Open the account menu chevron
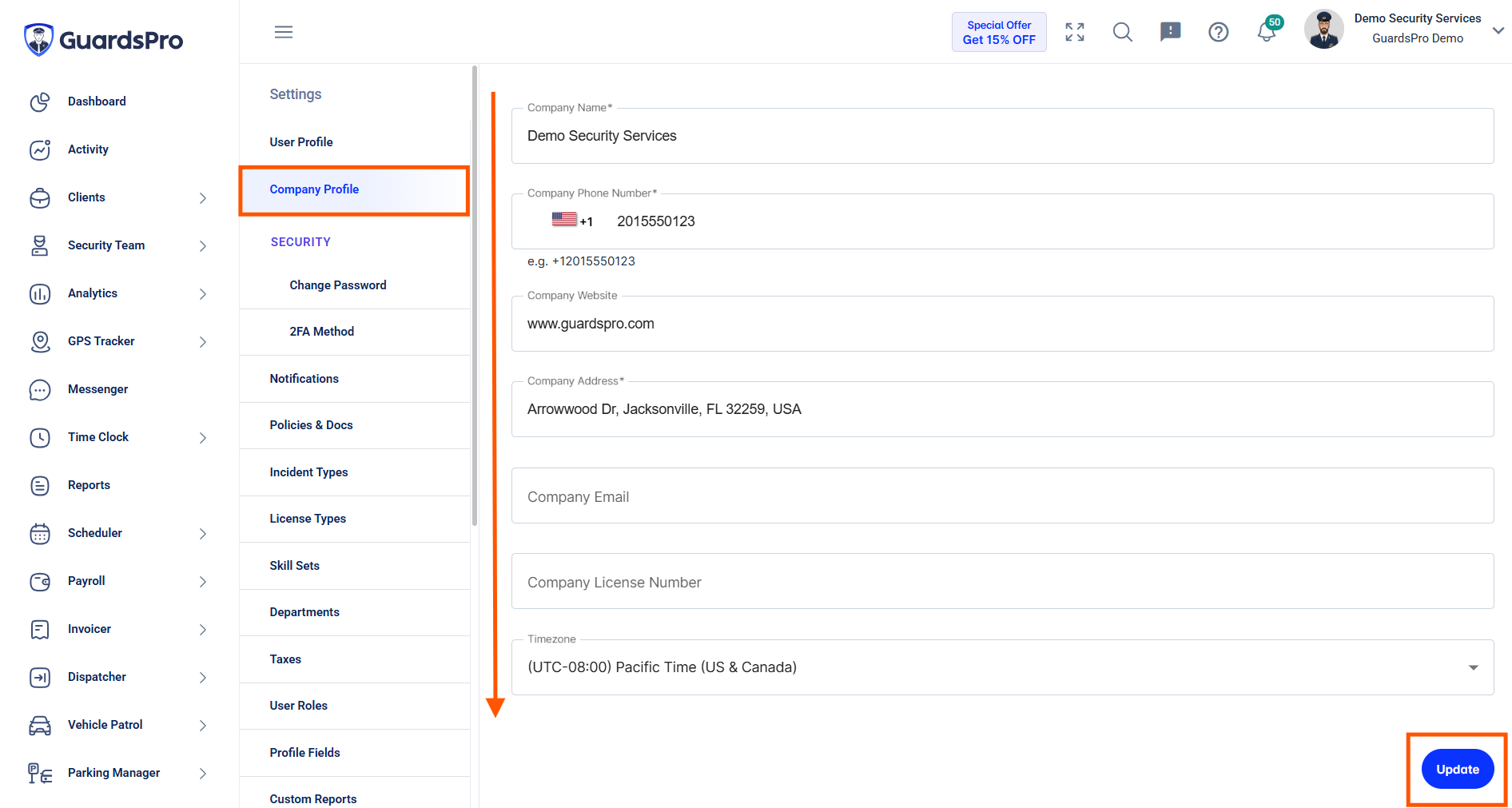Viewport: 1512px width, 808px height. 1498,30
